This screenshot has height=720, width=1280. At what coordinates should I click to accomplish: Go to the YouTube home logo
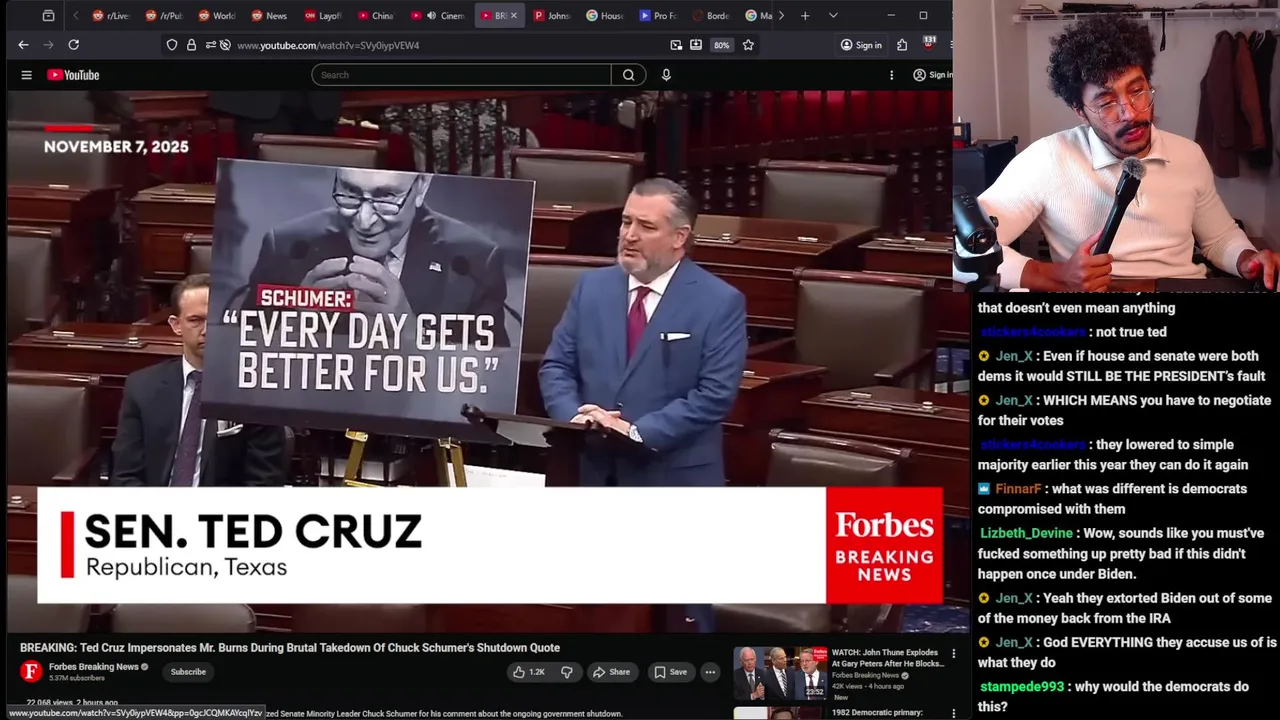pos(73,75)
